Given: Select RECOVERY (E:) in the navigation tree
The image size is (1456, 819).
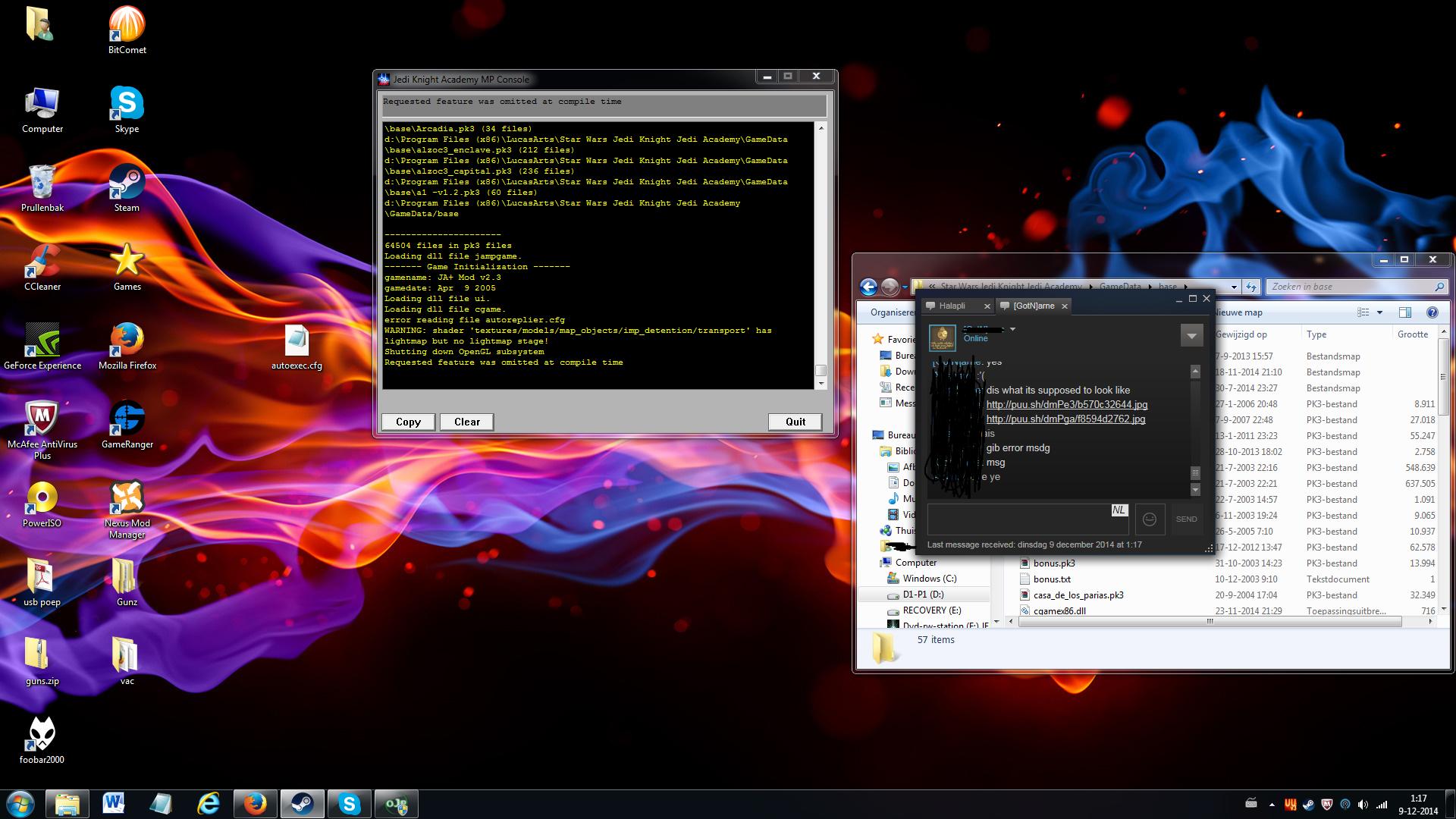Looking at the screenshot, I should click(931, 610).
